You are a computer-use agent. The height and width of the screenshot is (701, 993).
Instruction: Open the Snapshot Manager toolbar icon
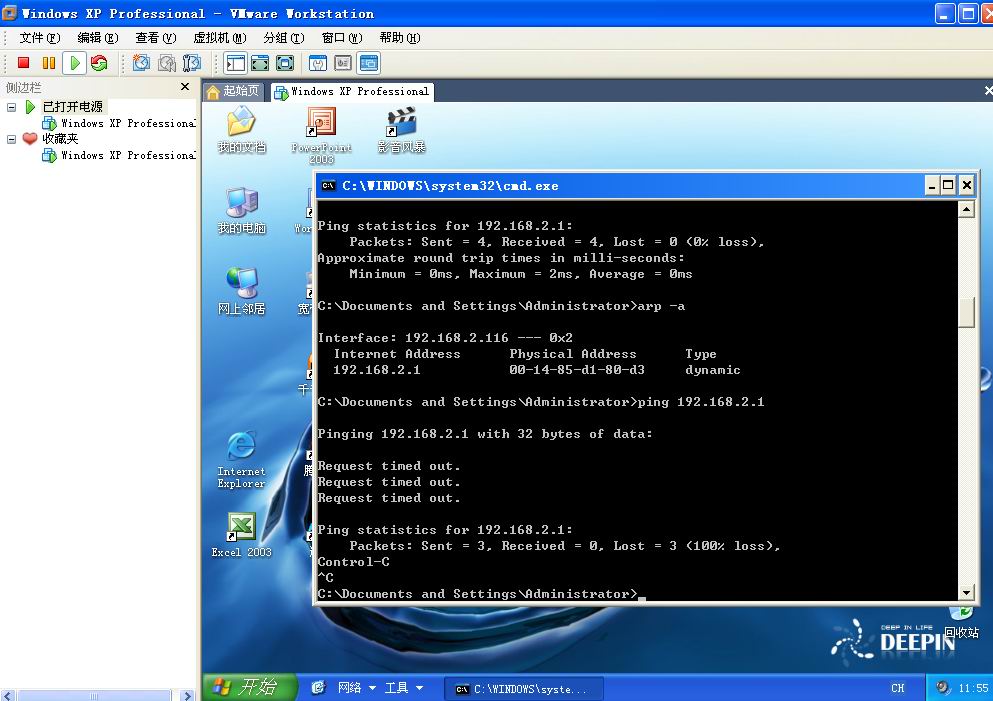(x=191, y=63)
